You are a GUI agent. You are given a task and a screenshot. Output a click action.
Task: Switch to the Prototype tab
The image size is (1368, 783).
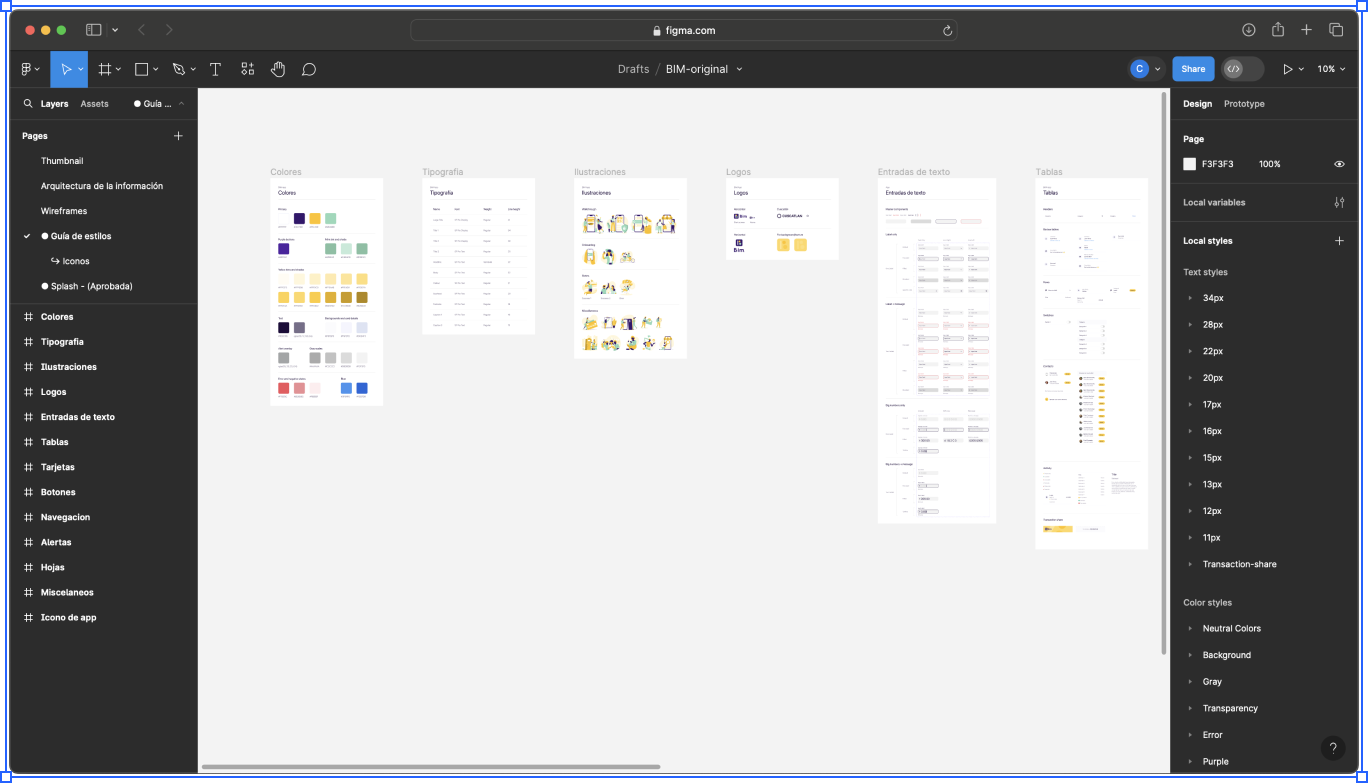[x=1244, y=104]
